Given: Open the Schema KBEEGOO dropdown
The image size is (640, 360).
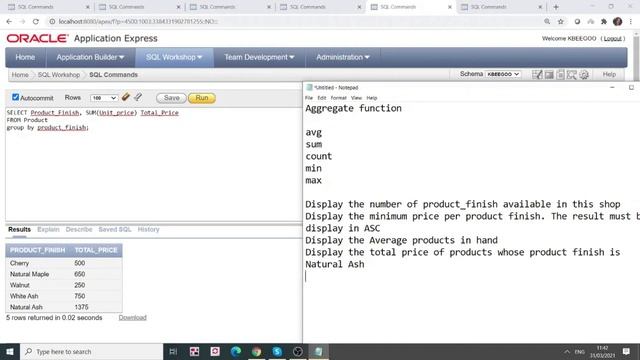Looking at the screenshot, I should [x=503, y=74].
